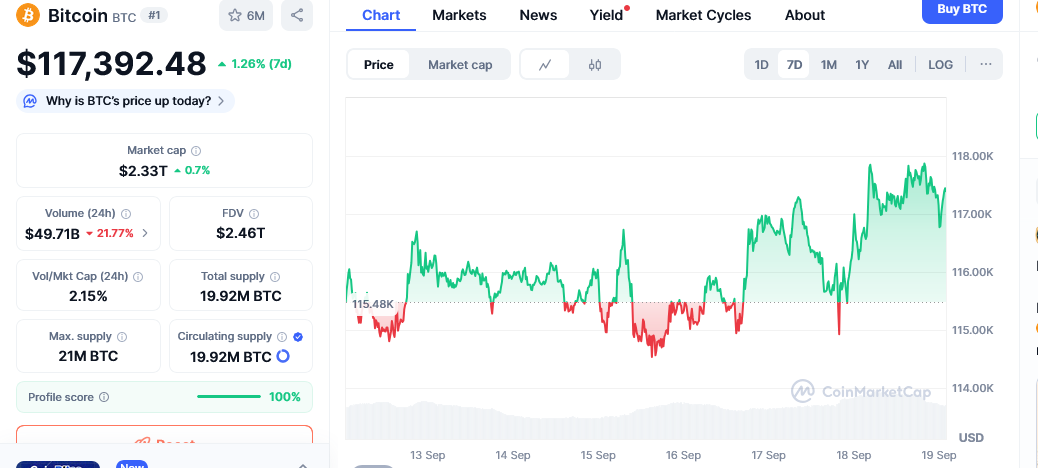This screenshot has height=468, width=1038.
Task: Set chart range to 7D
Action: click(x=794, y=64)
